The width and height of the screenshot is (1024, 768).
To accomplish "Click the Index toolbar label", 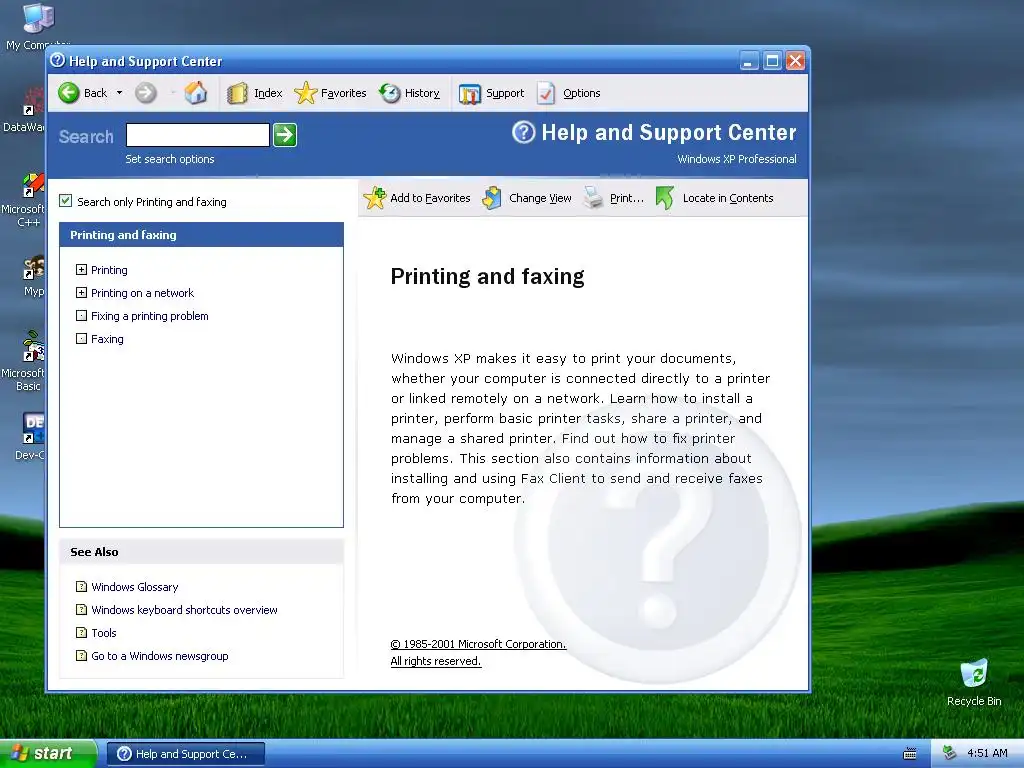I will point(268,93).
